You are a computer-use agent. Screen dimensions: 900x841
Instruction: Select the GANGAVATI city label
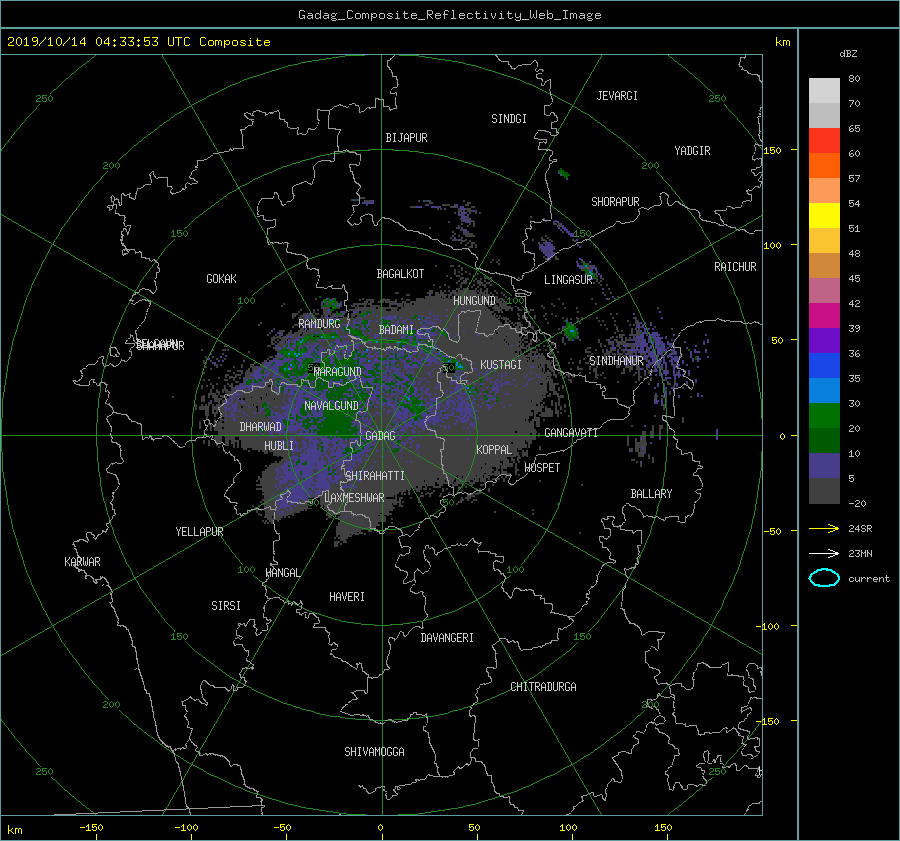pos(571,433)
